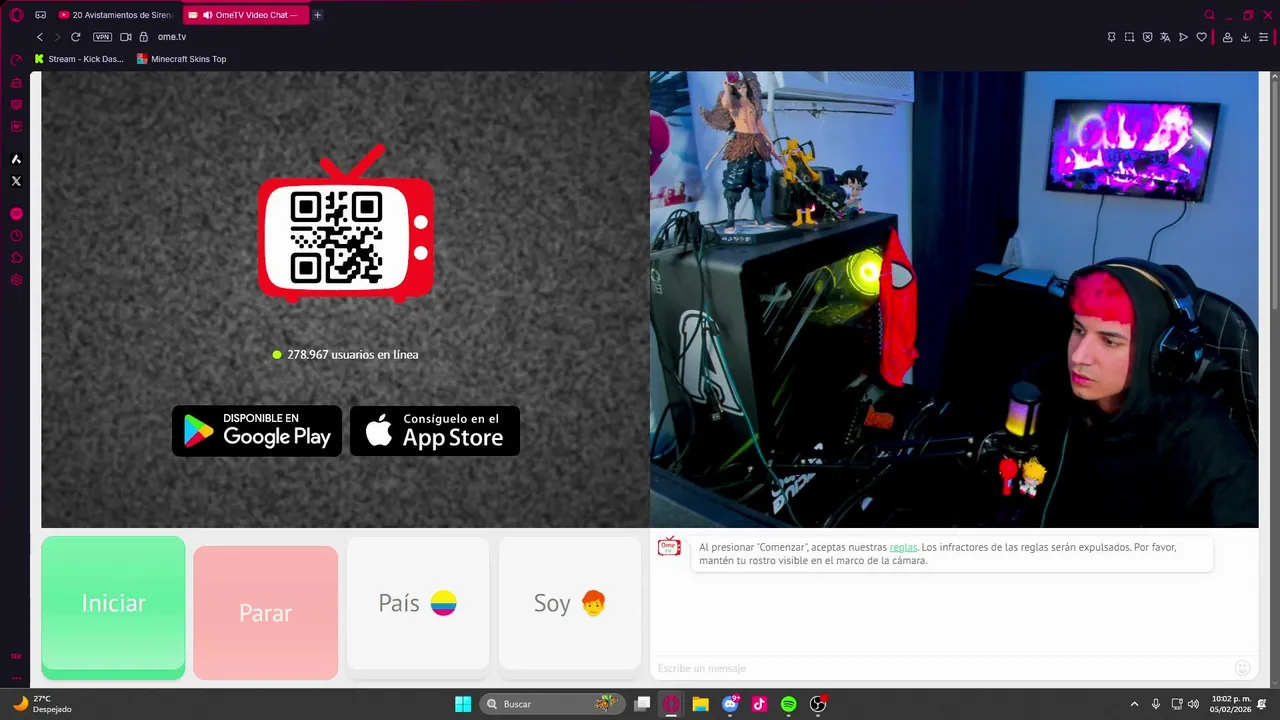This screenshot has height=720, width=1280.
Task: Focus the Escribe un mensaje field
Action: coord(940,668)
